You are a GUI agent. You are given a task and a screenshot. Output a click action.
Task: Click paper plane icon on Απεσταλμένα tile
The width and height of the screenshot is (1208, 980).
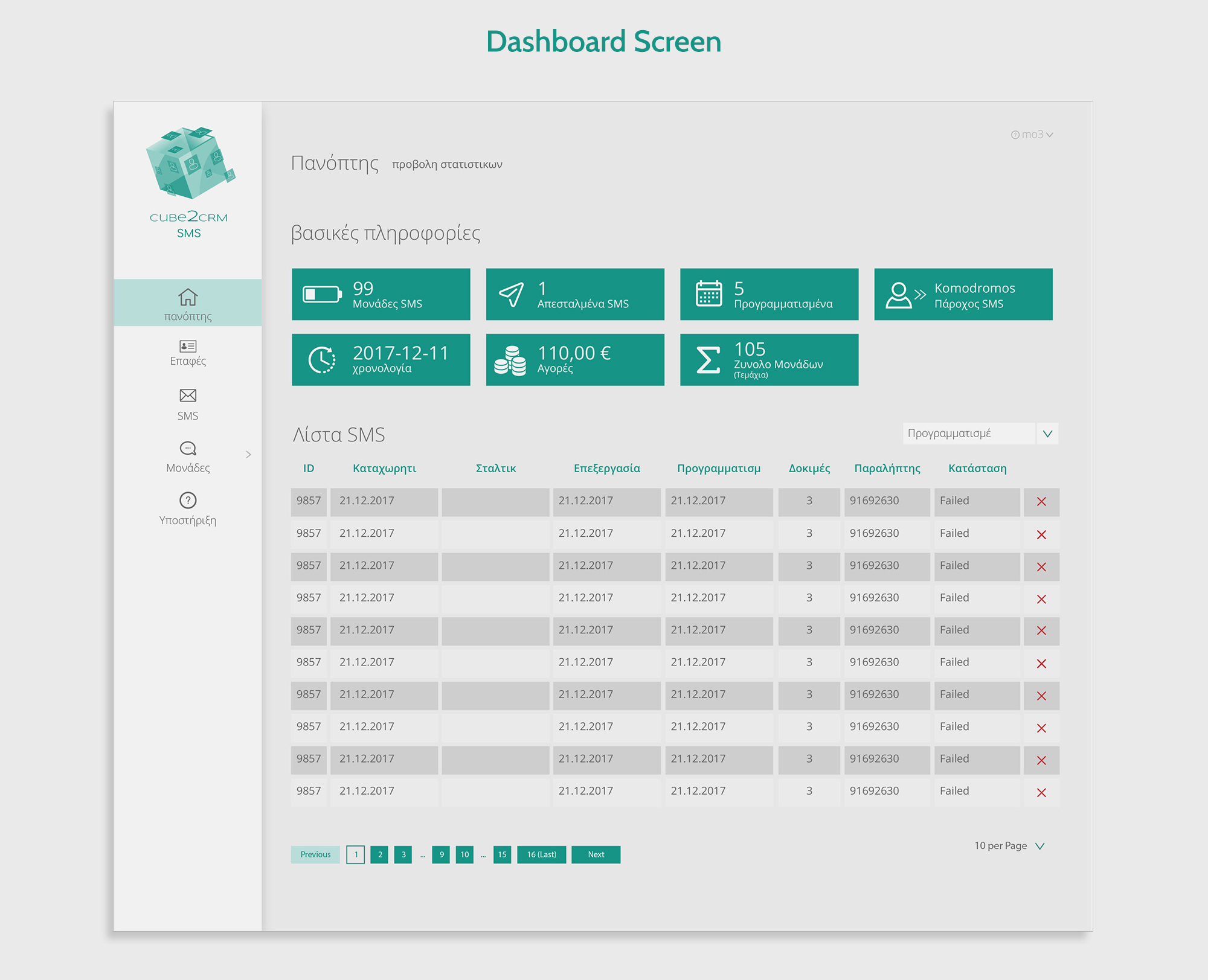tap(512, 295)
